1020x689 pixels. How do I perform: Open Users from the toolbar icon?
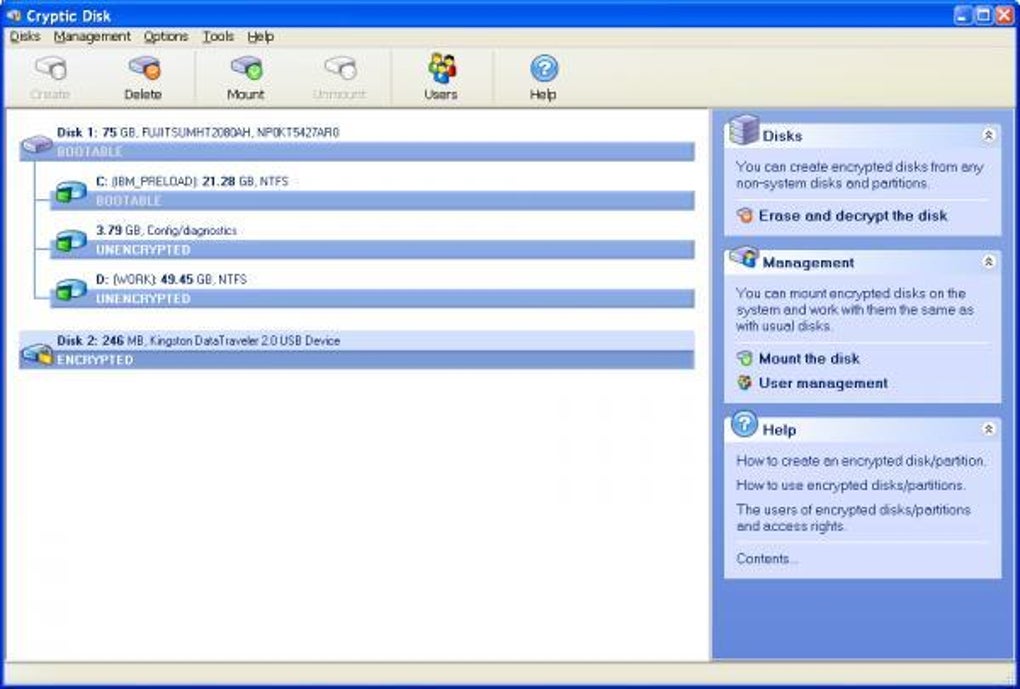click(442, 68)
